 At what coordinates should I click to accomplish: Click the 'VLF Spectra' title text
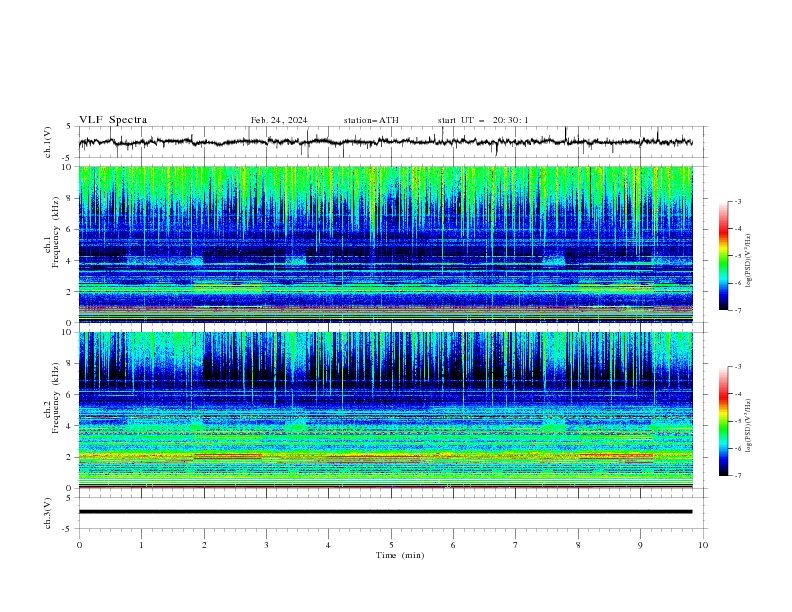113,120
